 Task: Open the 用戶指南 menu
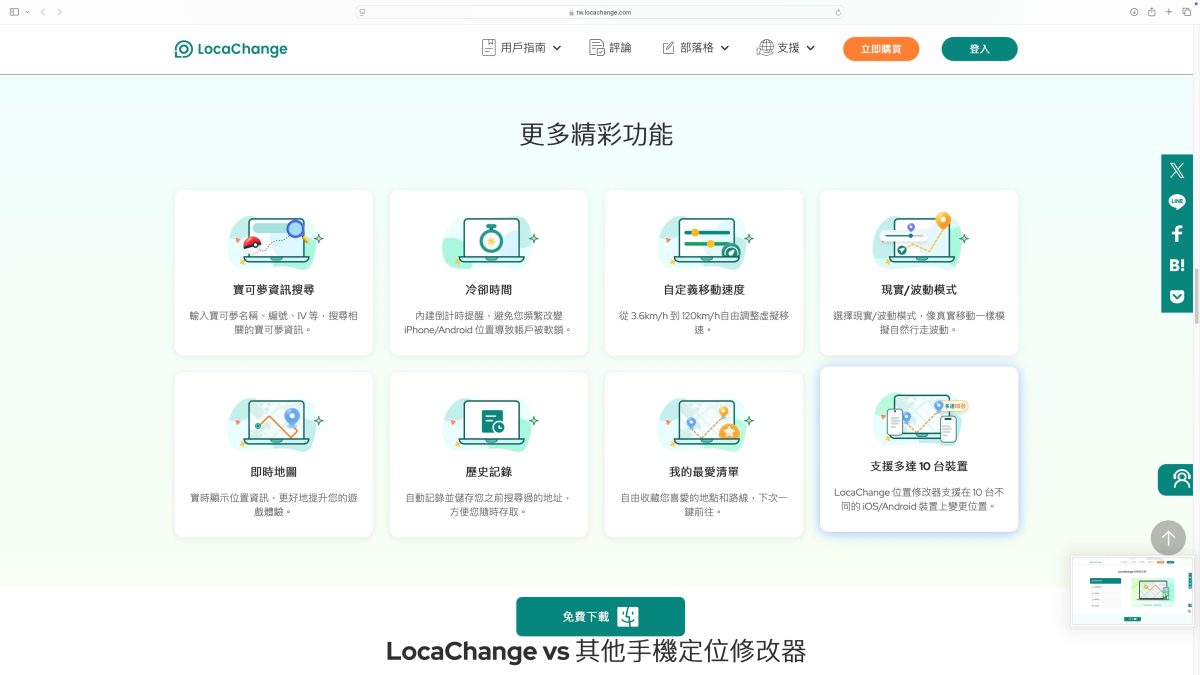coord(521,48)
